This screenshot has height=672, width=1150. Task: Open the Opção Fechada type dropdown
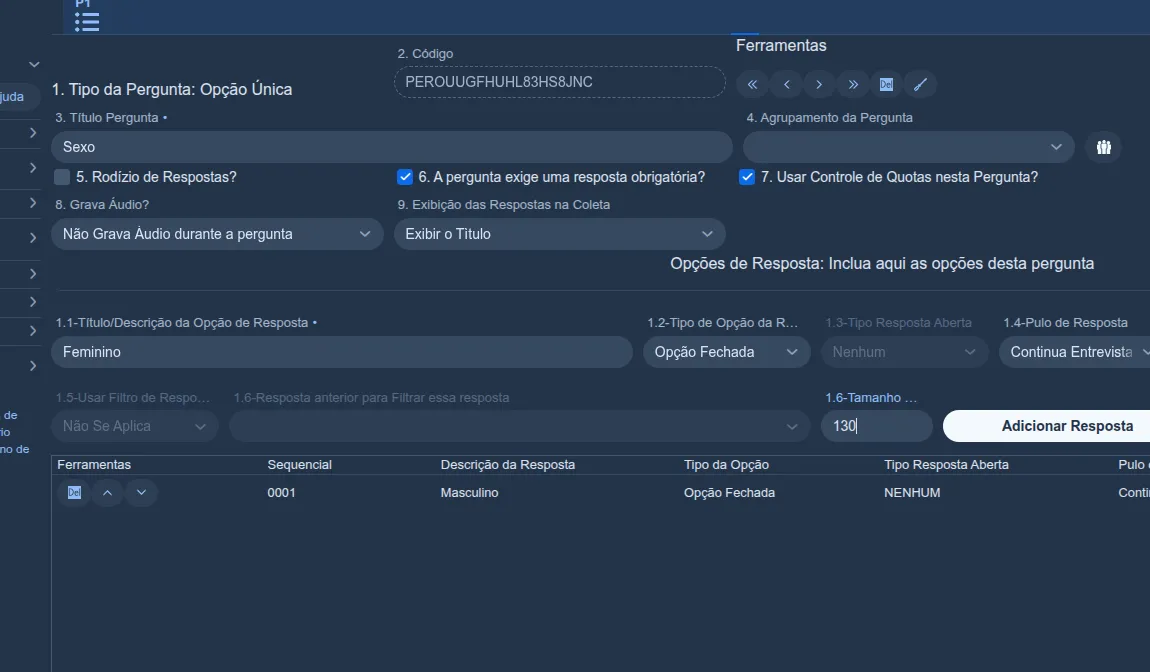click(x=727, y=352)
